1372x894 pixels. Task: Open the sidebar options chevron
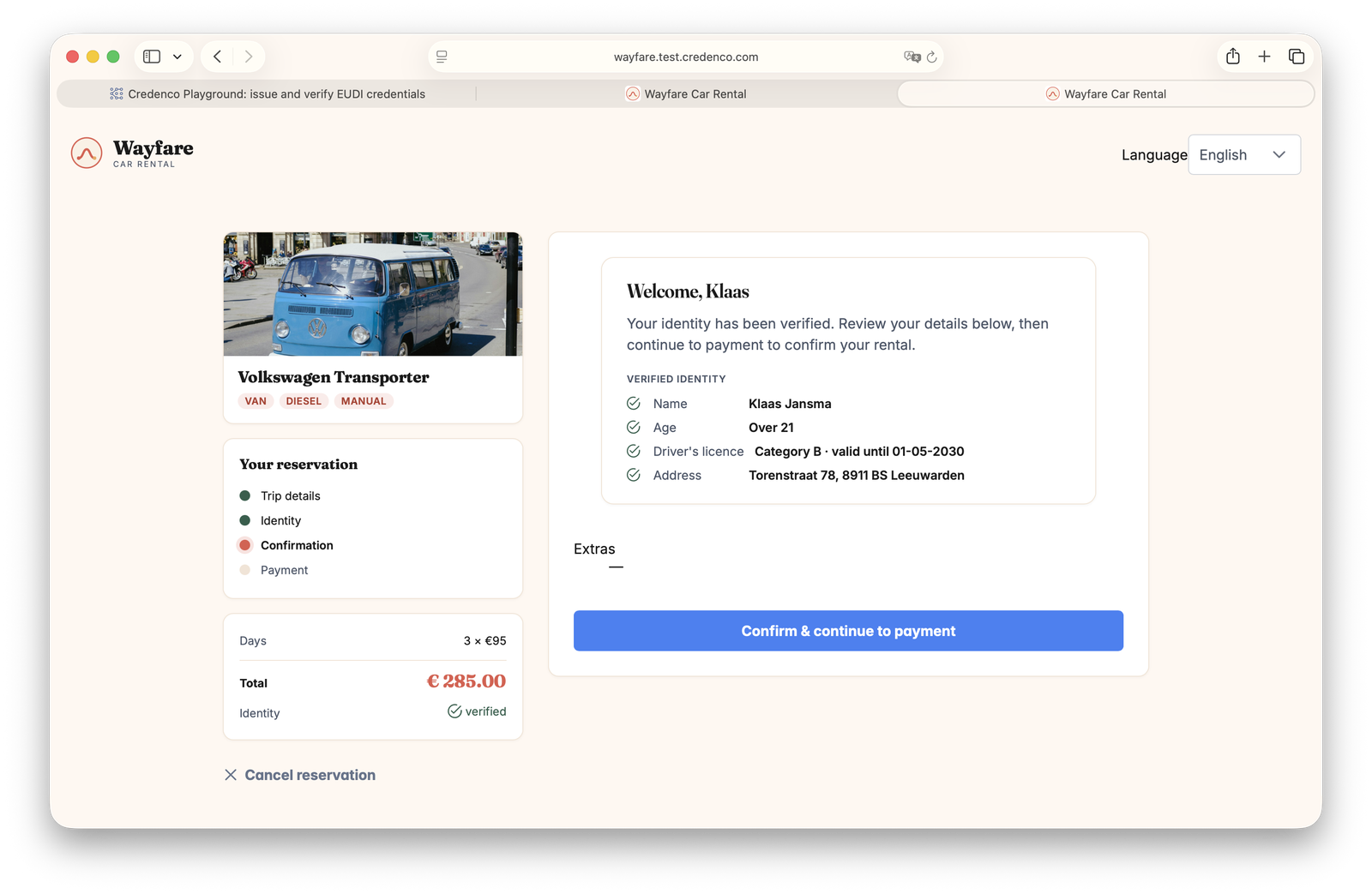click(x=178, y=57)
